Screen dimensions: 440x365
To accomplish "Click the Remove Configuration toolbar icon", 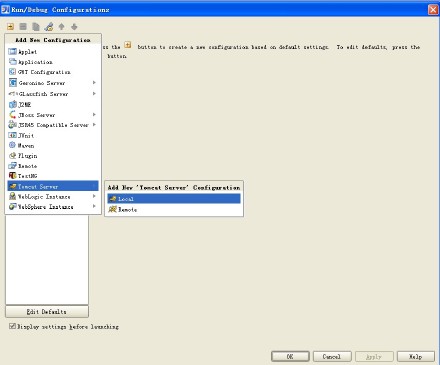I will click(x=23, y=27).
